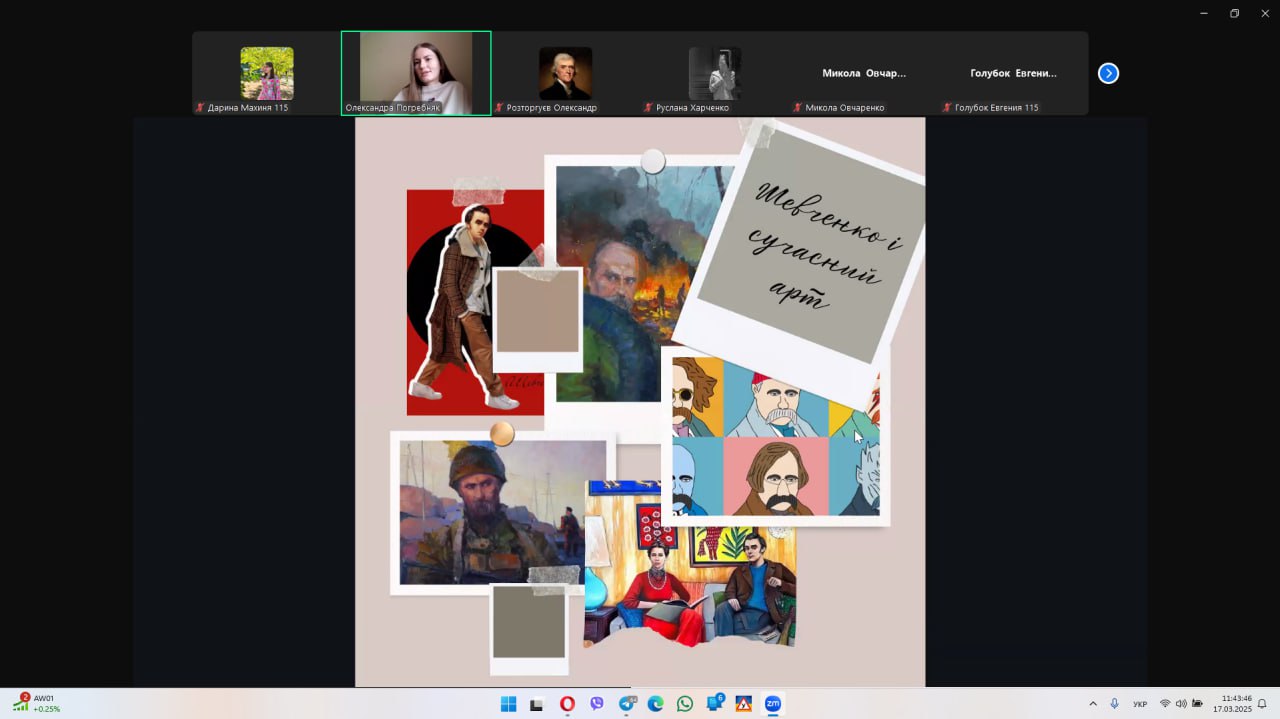Select Олександра Погребняк video thumbnail
The width and height of the screenshot is (1280, 719).
tap(416, 73)
